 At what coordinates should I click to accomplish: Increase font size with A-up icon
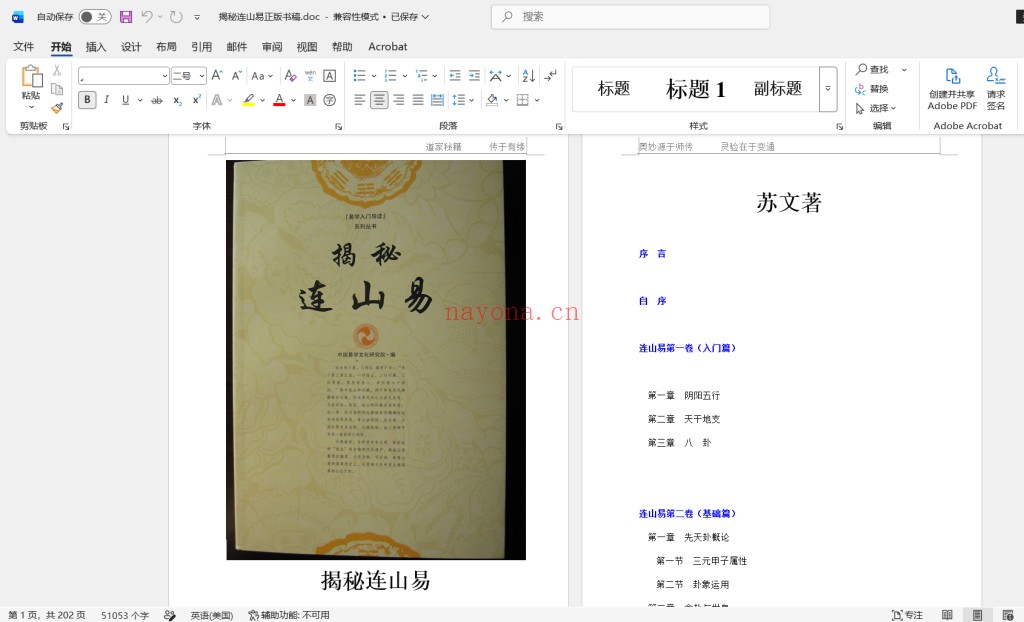pyautogui.click(x=217, y=76)
